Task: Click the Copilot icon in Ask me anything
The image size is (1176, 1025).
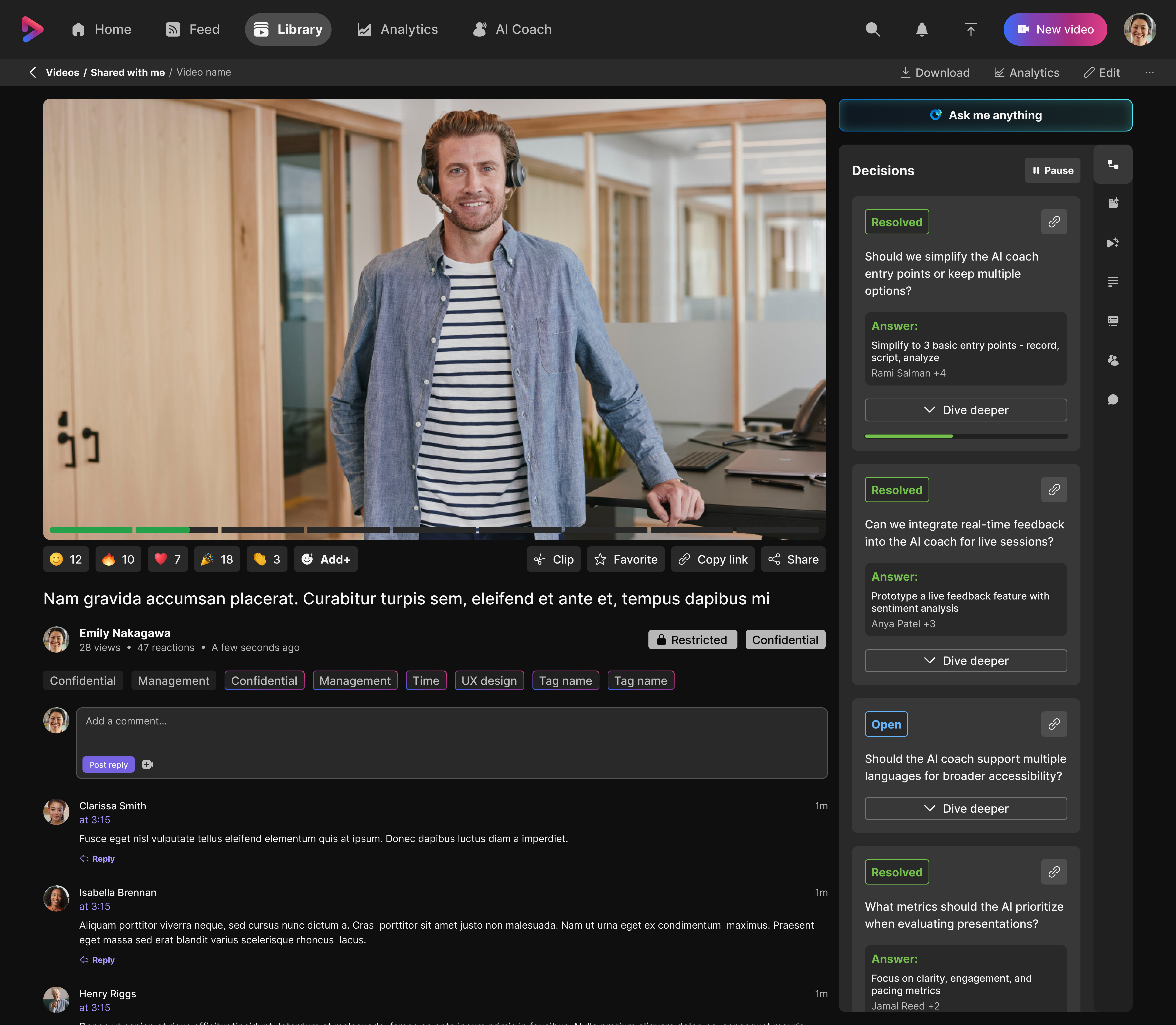Action: coord(936,115)
